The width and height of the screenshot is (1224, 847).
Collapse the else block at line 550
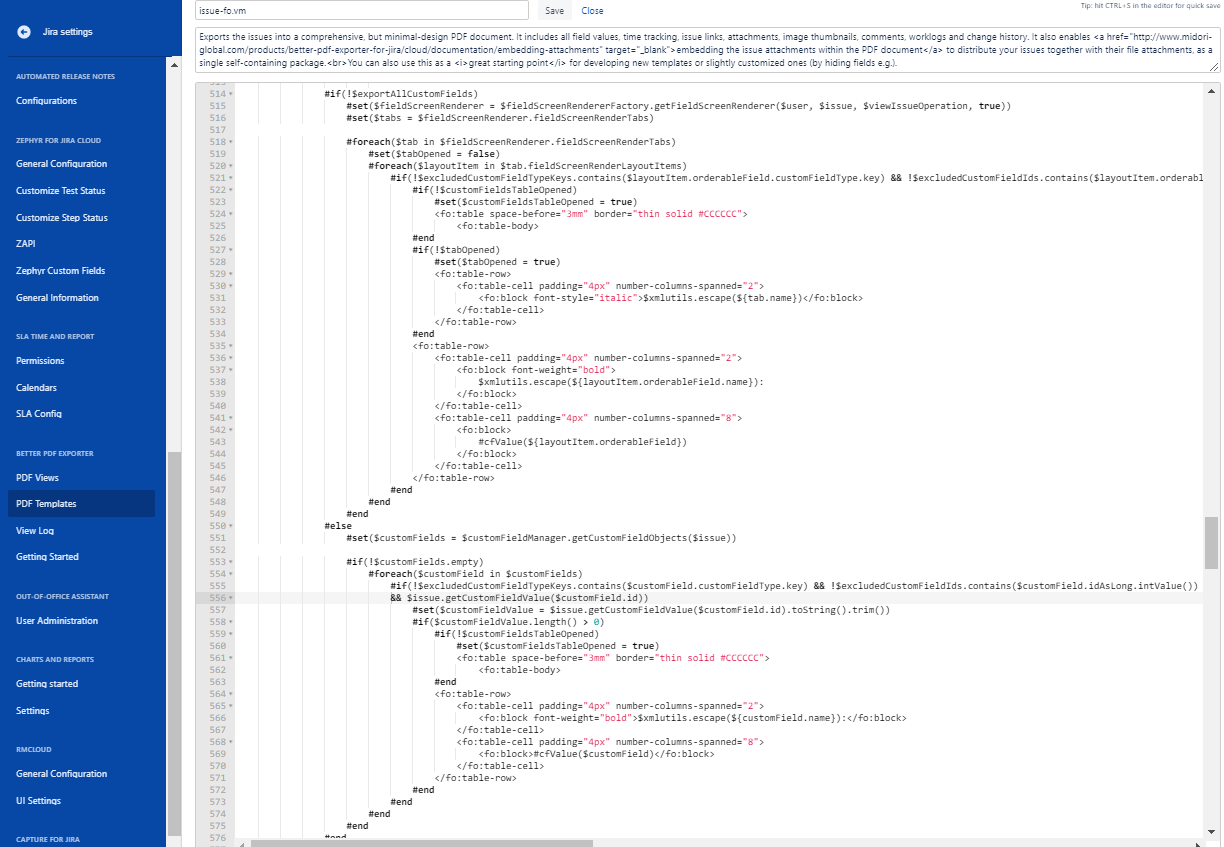click(231, 526)
